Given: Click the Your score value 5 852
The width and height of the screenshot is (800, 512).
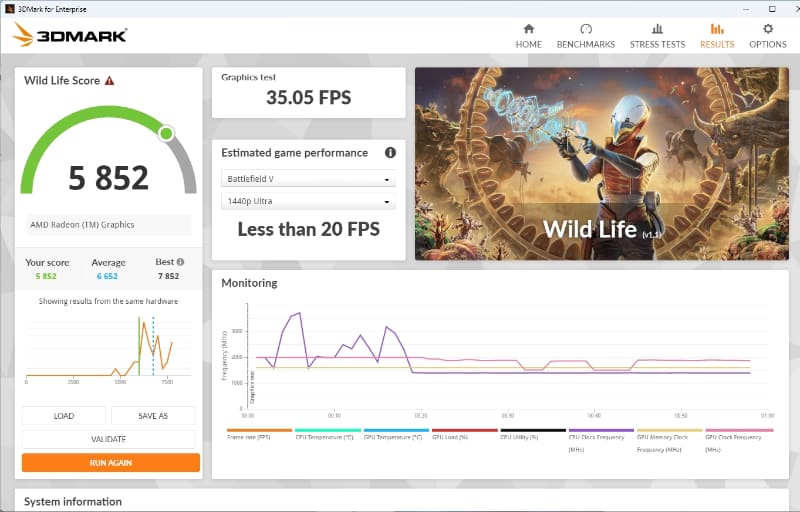Looking at the screenshot, I should [46, 276].
